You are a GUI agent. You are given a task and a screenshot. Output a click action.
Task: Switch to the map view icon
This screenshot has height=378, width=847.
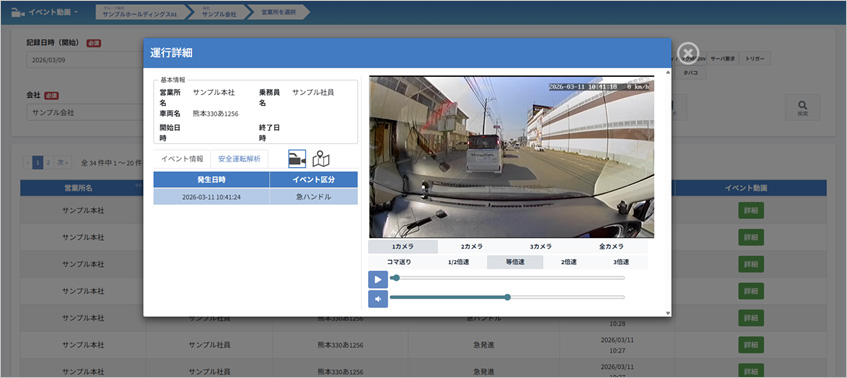pos(321,159)
